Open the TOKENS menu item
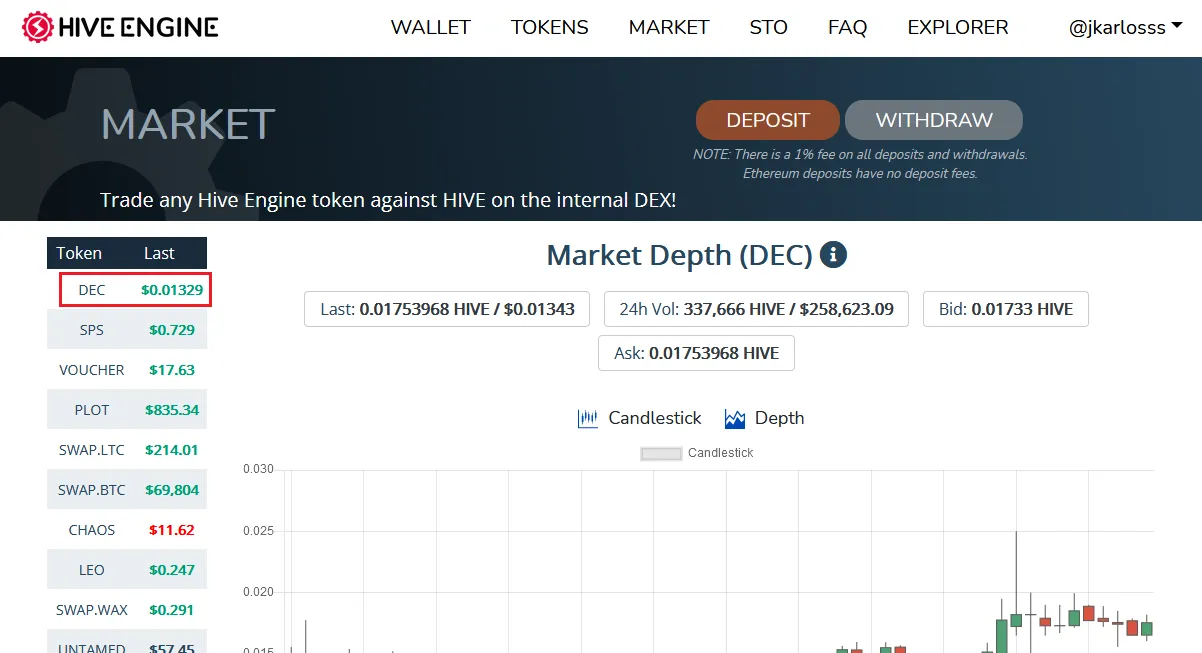Screen dimensions: 1202x653 550,27
